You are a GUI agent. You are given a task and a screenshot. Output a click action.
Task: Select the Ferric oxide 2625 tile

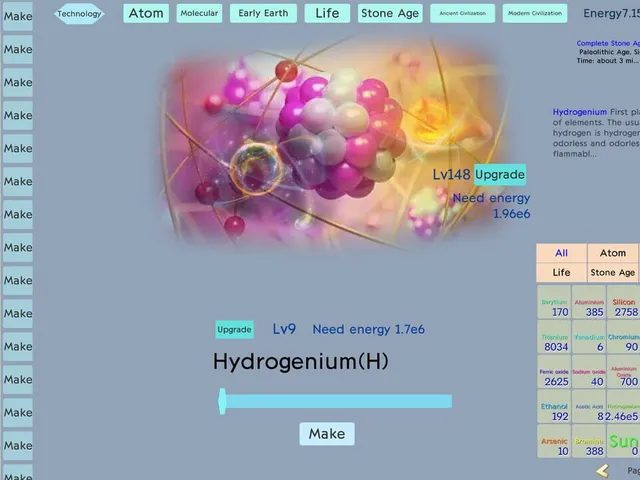554,371
